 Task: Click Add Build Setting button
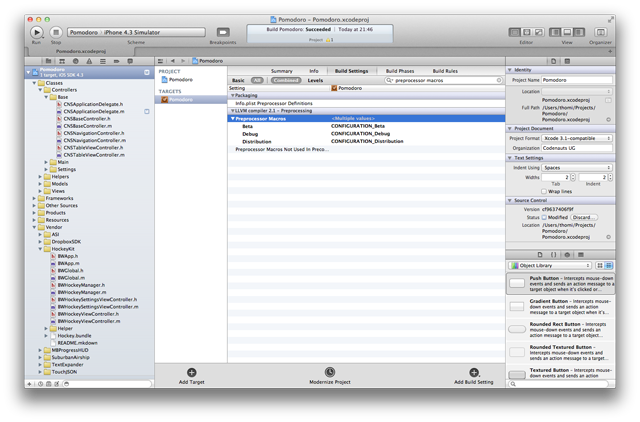coord(473,376)
